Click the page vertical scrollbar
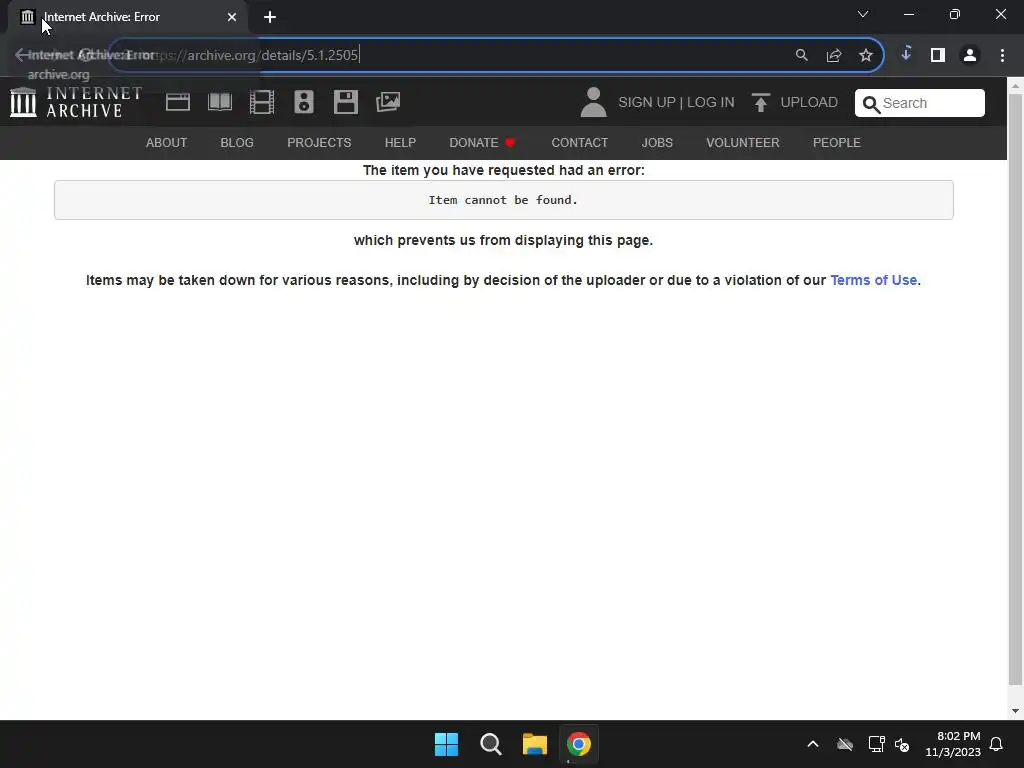The height and width of the screenshot is (768, 1024). [x=1016, y=389]
